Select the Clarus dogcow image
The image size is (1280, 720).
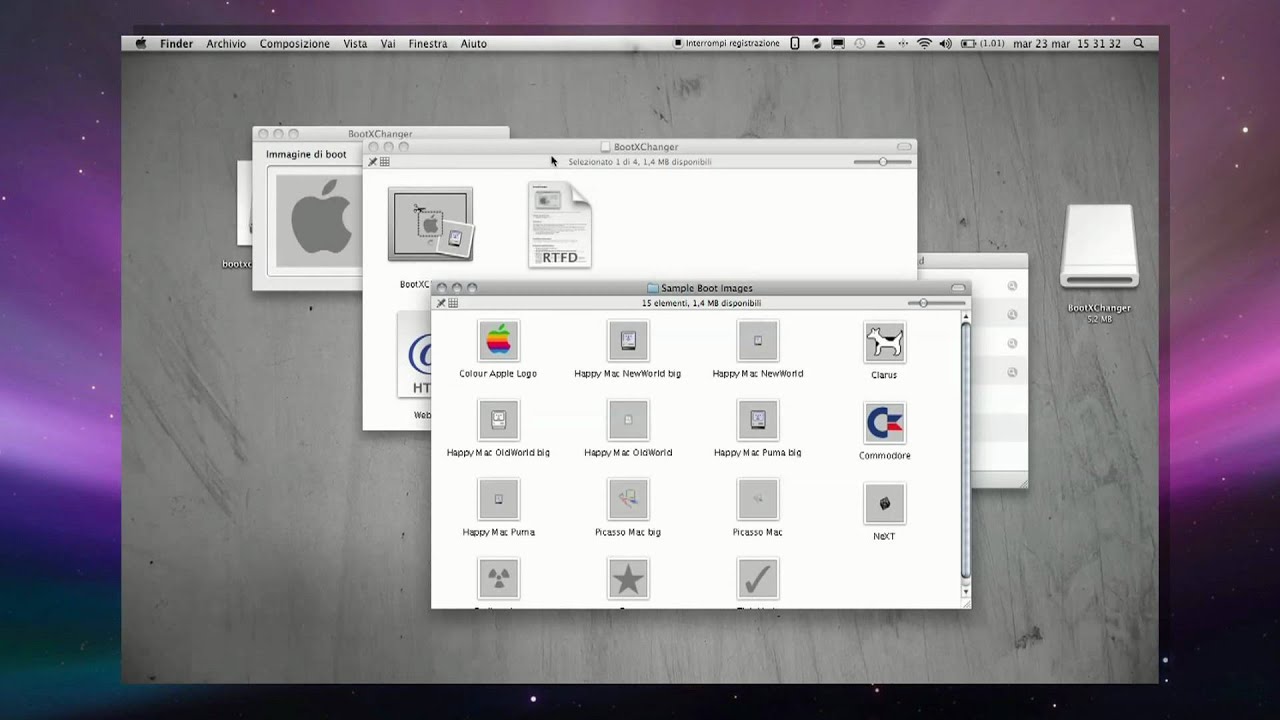(885, 342)
